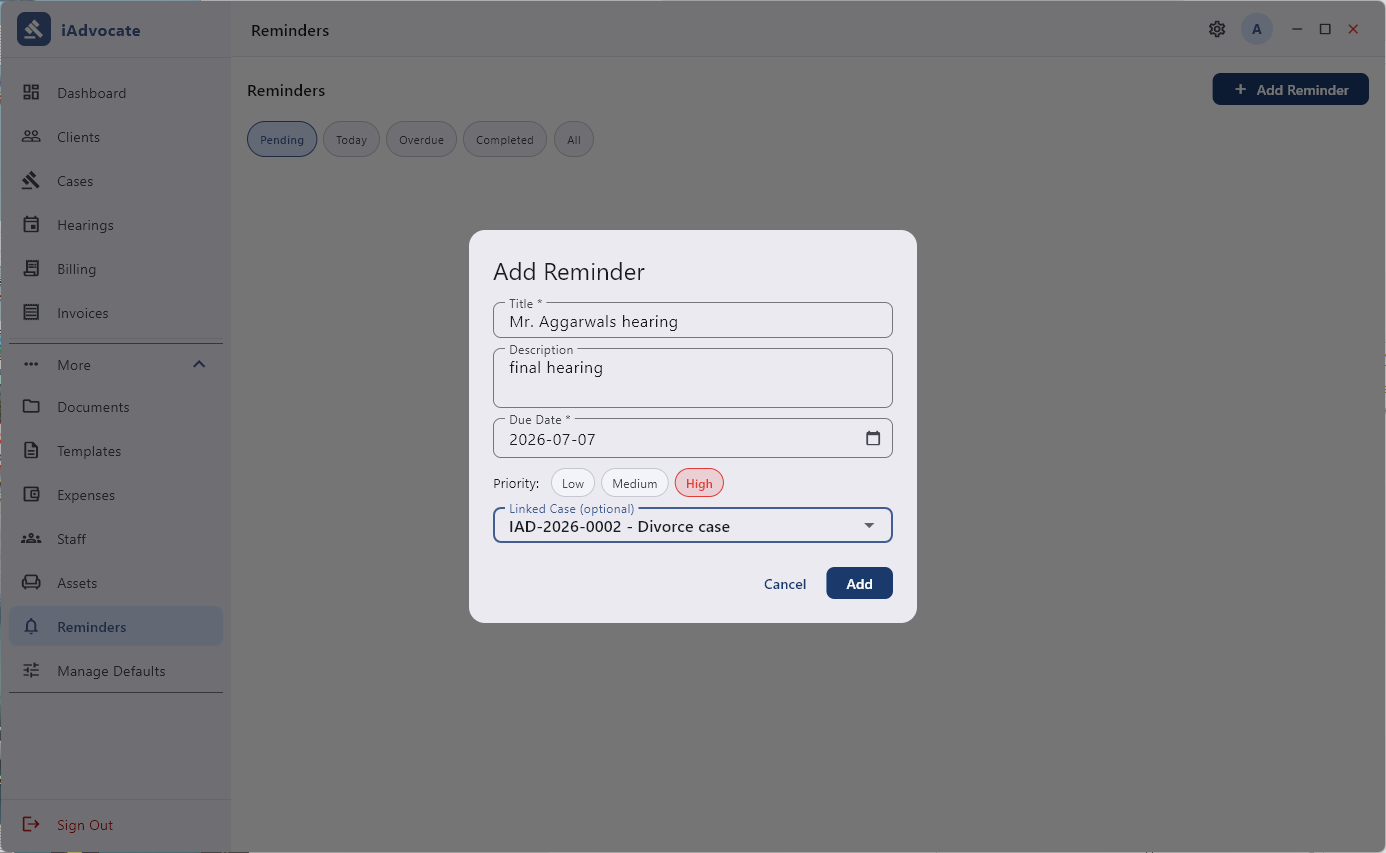The image size is (1386, 853).
Task: Set priority to Low
Action: click(573, 483)
